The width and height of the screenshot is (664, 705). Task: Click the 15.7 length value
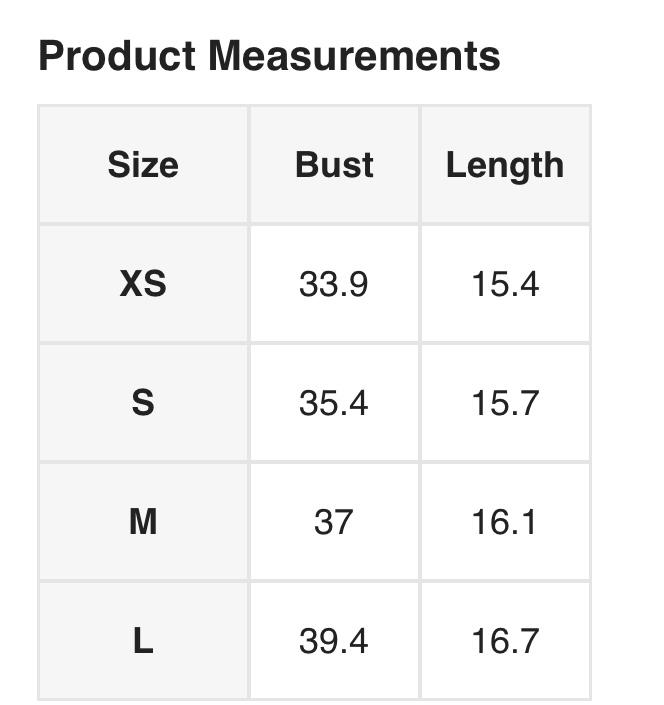pyautogui.click(x=505, y=403)
